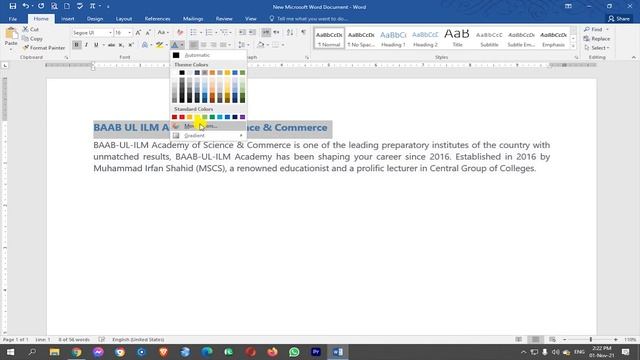Pick the green standard color swatch

pos(212,117)
